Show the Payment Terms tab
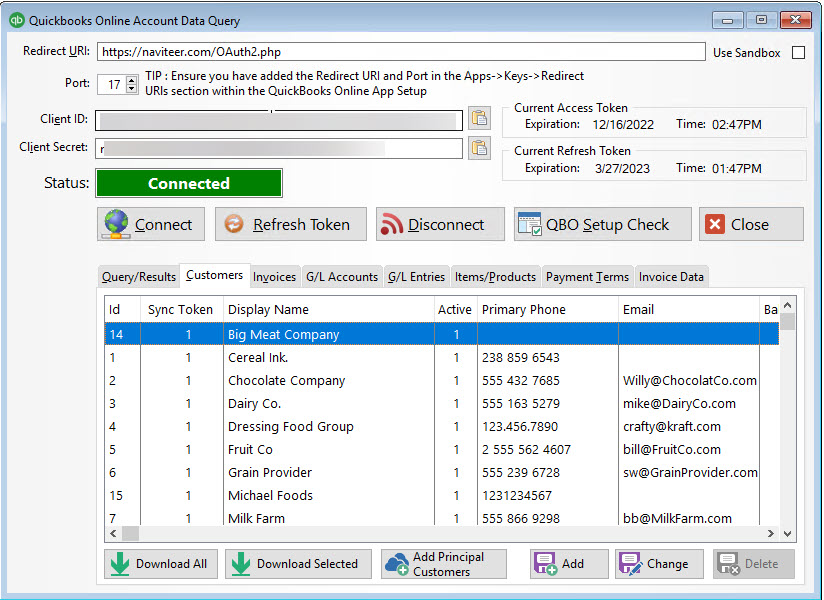Image resolution: width=824 pixels, height=600 pixels. tap(588, 277)
